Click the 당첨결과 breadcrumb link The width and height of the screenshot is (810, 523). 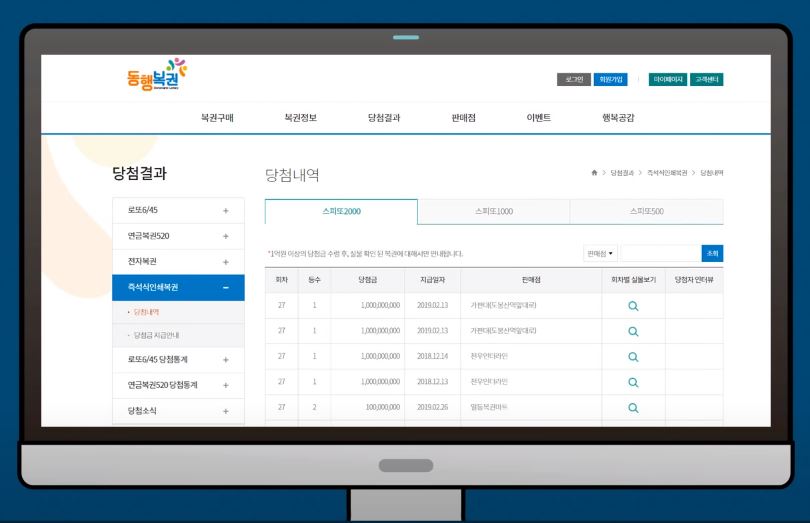[x=622, y=173]
